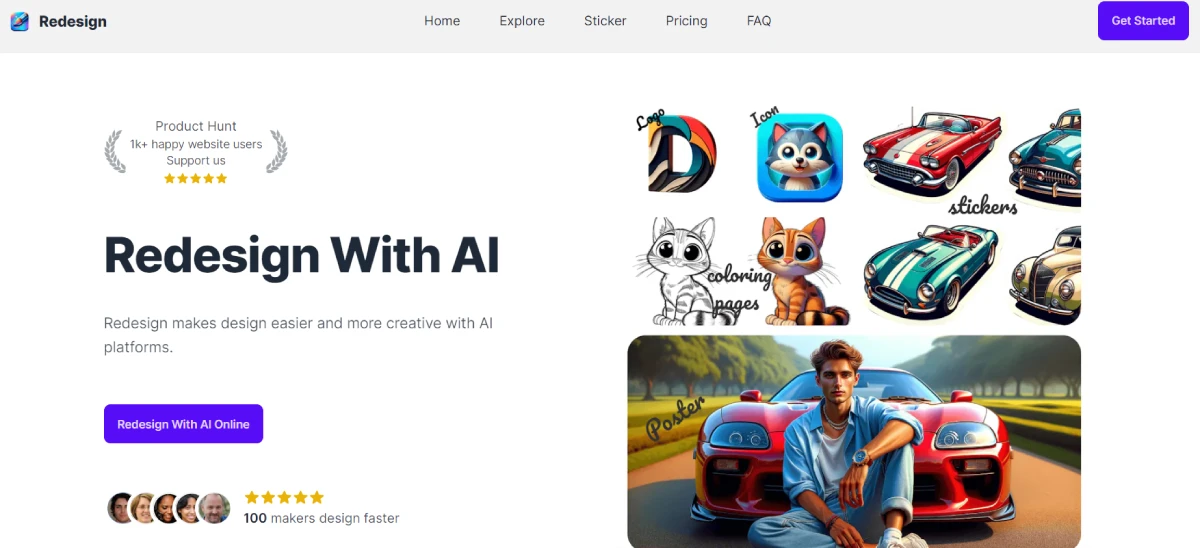Click the Get Started button
The height and width of the screenshot is (548, 1200).
click(1143, 21)
